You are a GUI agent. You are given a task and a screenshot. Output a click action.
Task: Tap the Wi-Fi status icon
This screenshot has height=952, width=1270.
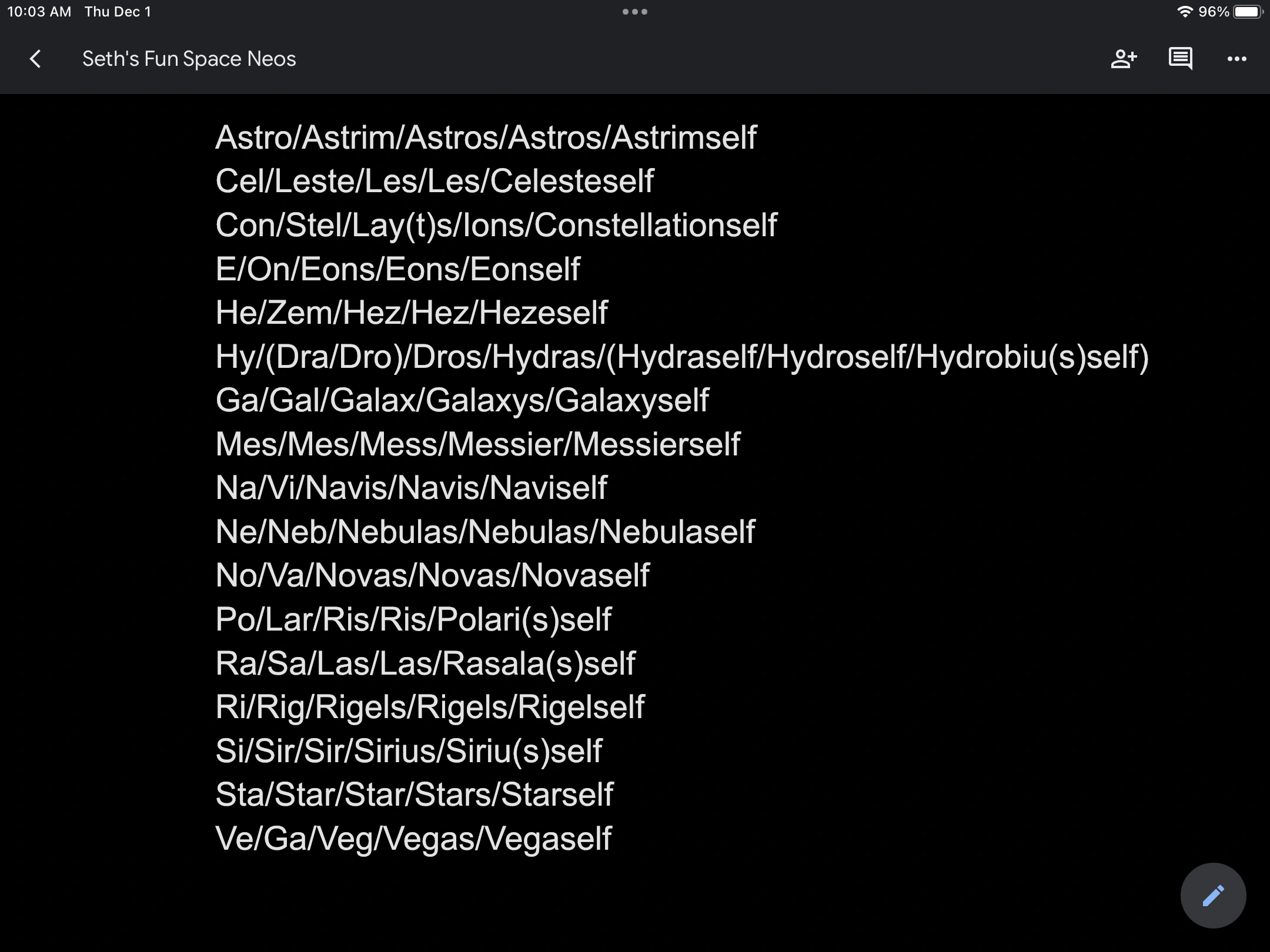tap(1184, 12)
